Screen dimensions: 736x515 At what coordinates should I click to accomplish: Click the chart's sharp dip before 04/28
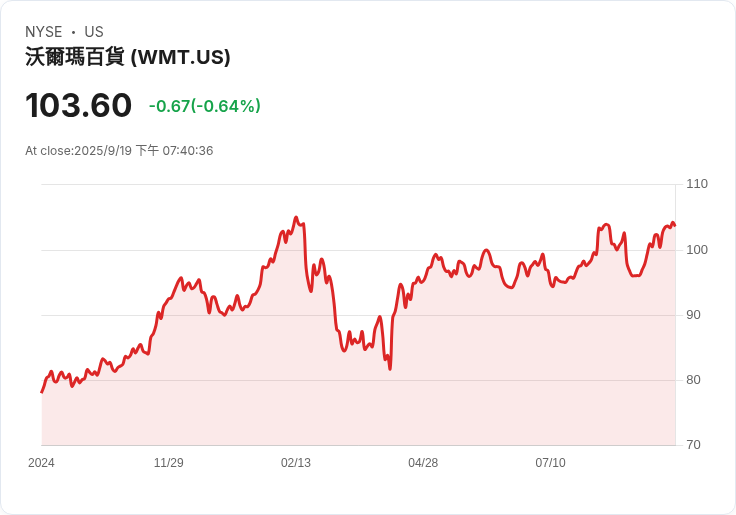coord(390,369)
